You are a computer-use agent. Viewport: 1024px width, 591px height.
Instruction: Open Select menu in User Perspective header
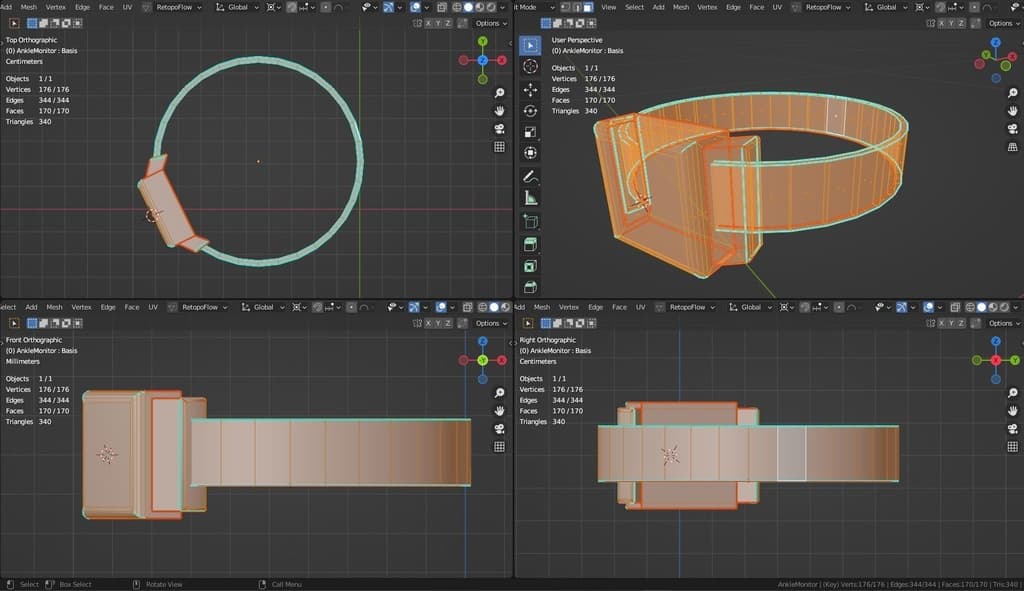(634, 7)
